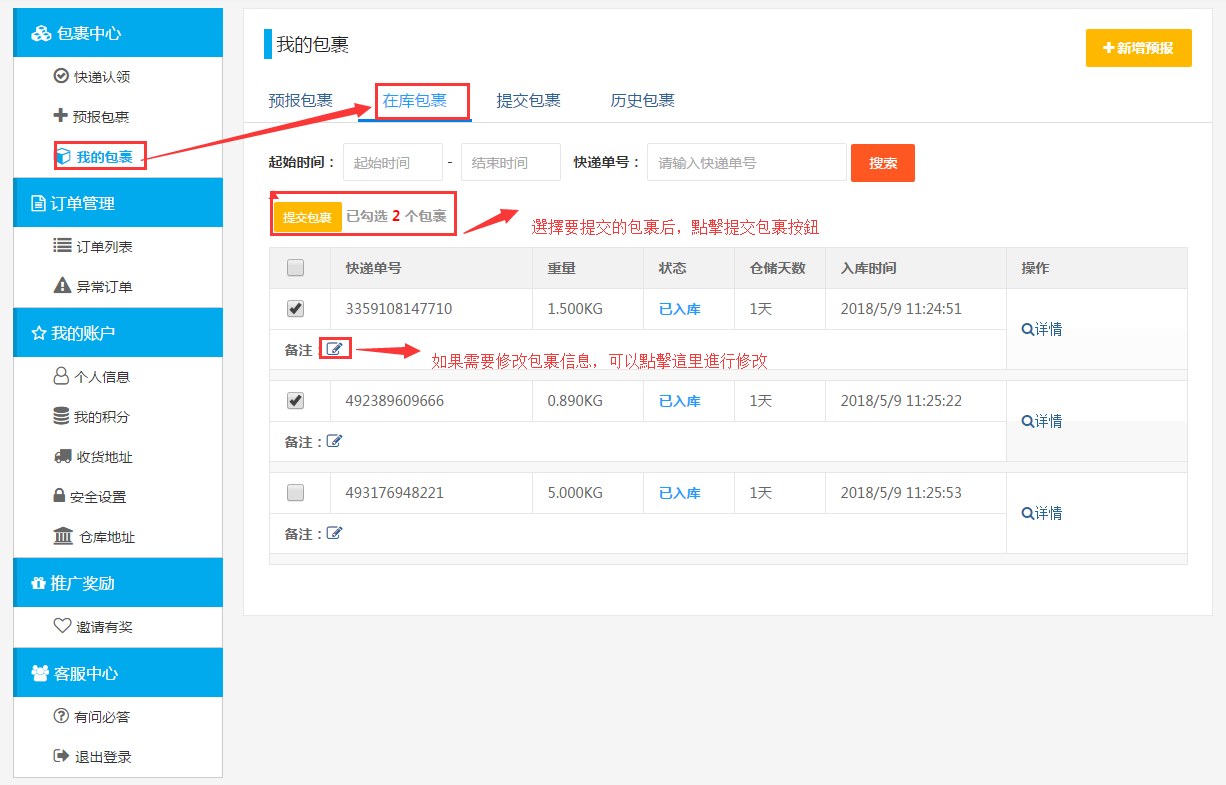Switch to the 预报包裹 tab
The height and width of the screenshot is (785, 1226).
tap(300, 101)
